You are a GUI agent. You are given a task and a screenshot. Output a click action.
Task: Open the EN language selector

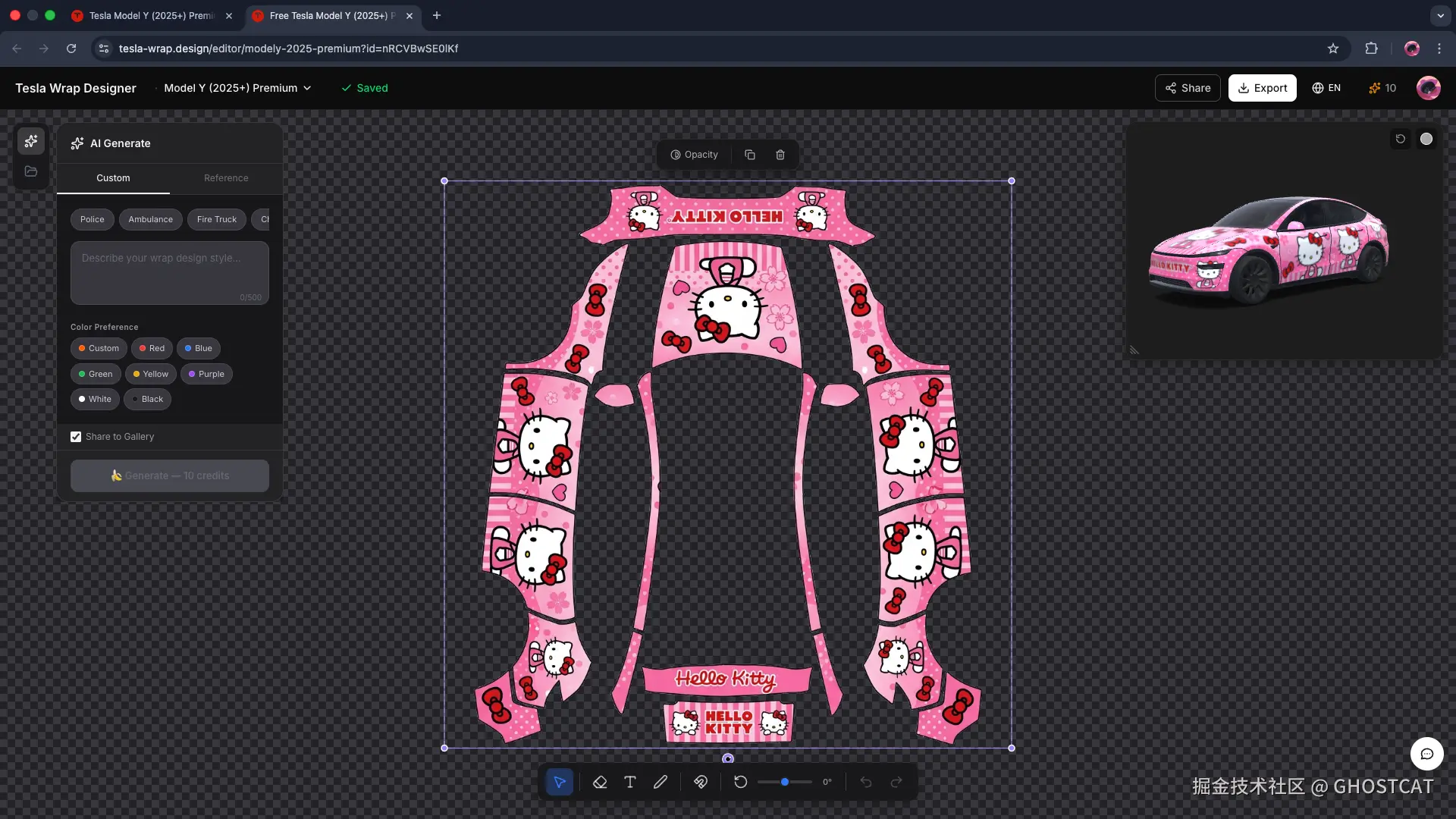click(1326, 88)
